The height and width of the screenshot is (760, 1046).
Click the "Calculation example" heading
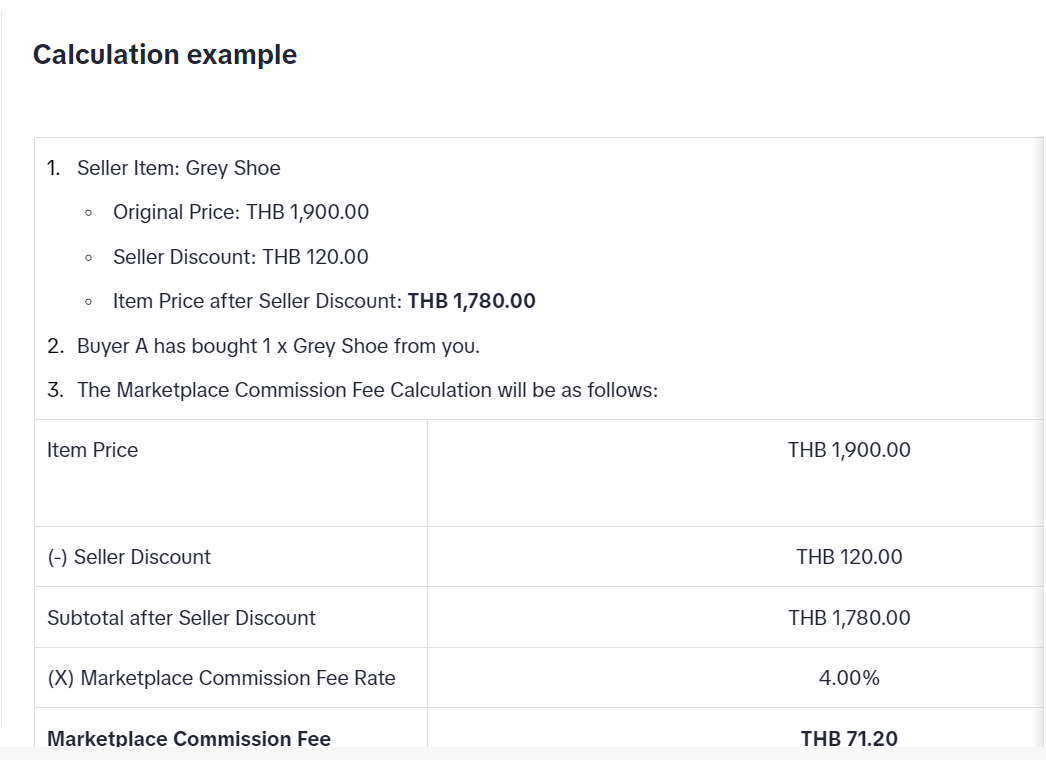click(x=165, y=55)
